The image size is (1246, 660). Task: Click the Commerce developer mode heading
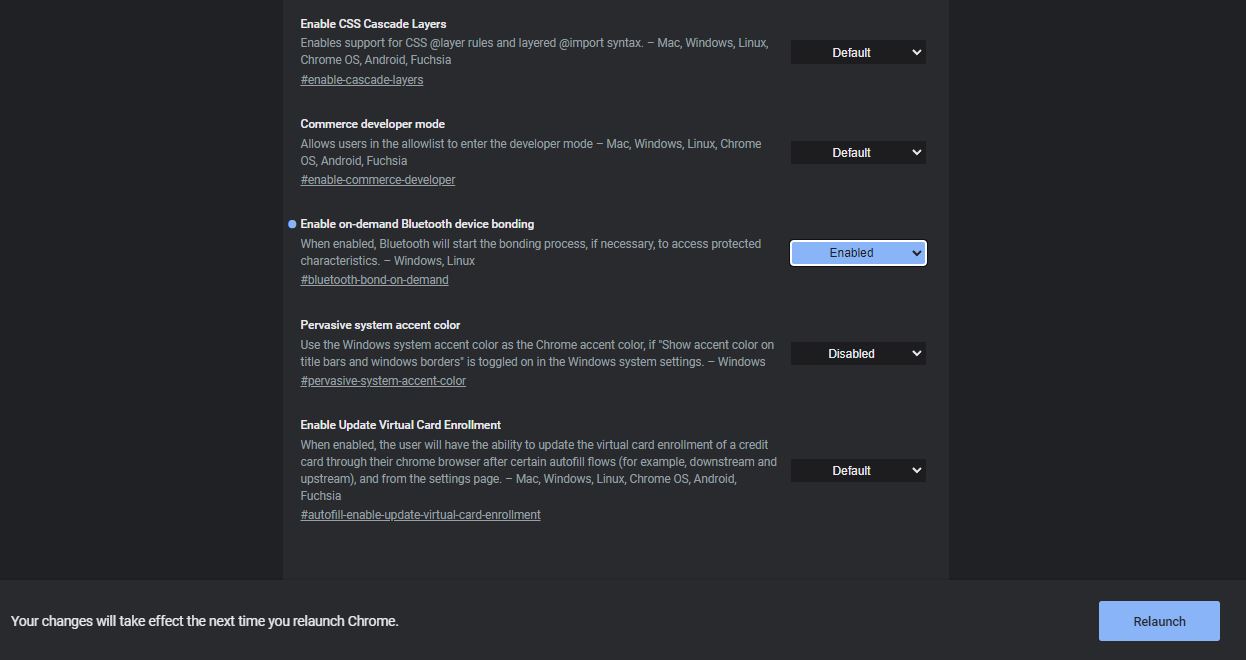(x=372, y=124)
